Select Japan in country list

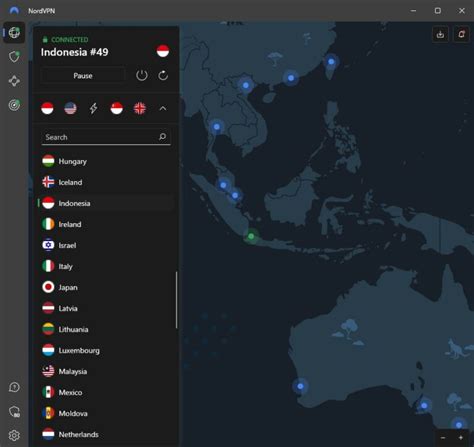pos(106,287)
